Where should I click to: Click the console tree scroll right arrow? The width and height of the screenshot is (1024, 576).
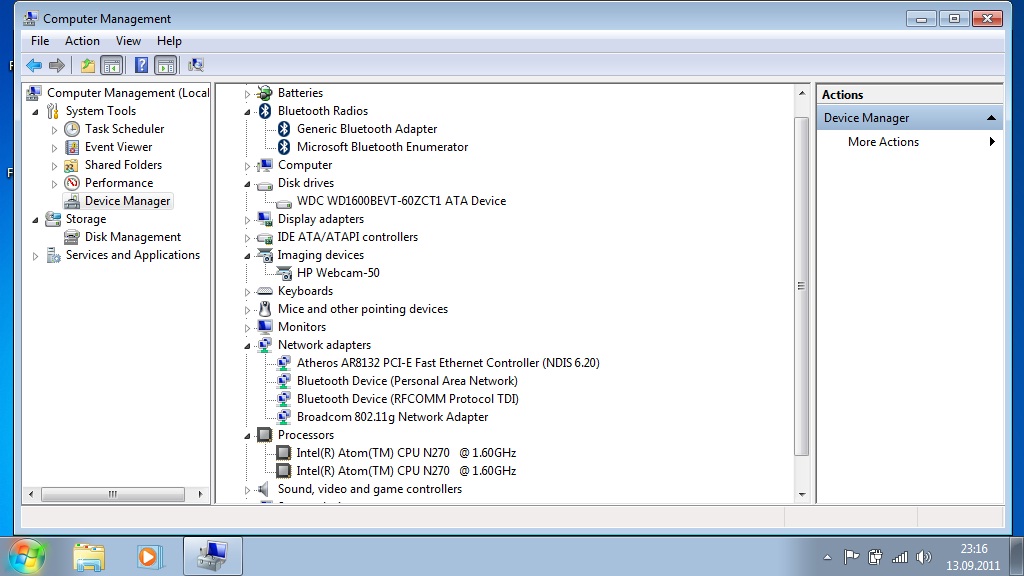[x=200, y=494]
